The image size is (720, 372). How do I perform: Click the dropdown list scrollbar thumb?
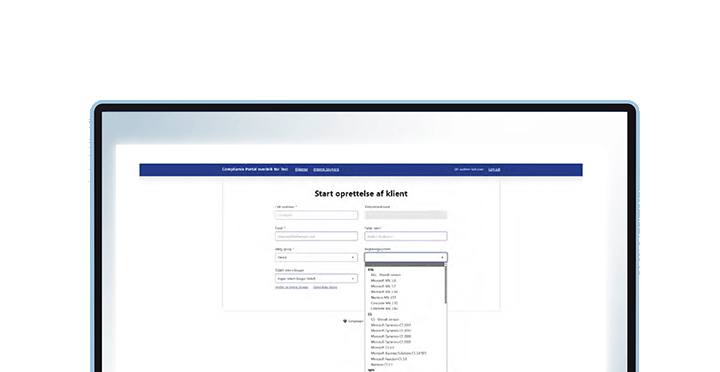(445, 285)
